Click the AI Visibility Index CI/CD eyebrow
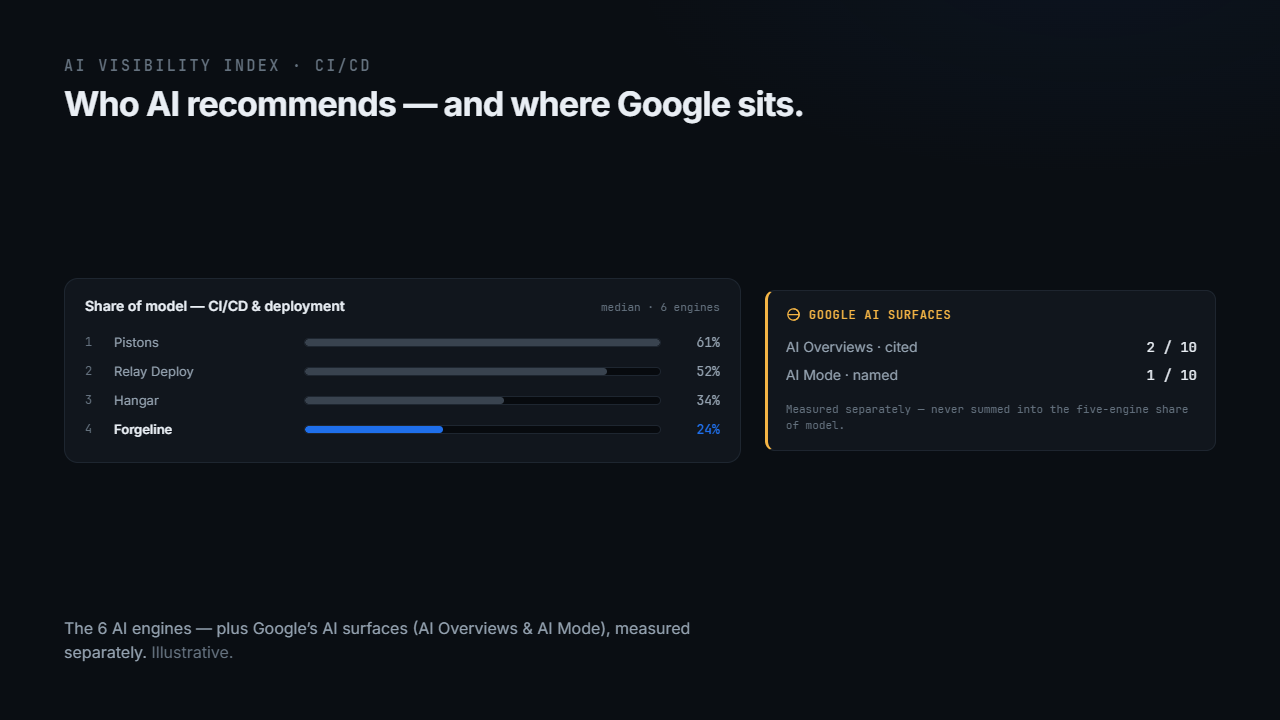 point(217,65)
